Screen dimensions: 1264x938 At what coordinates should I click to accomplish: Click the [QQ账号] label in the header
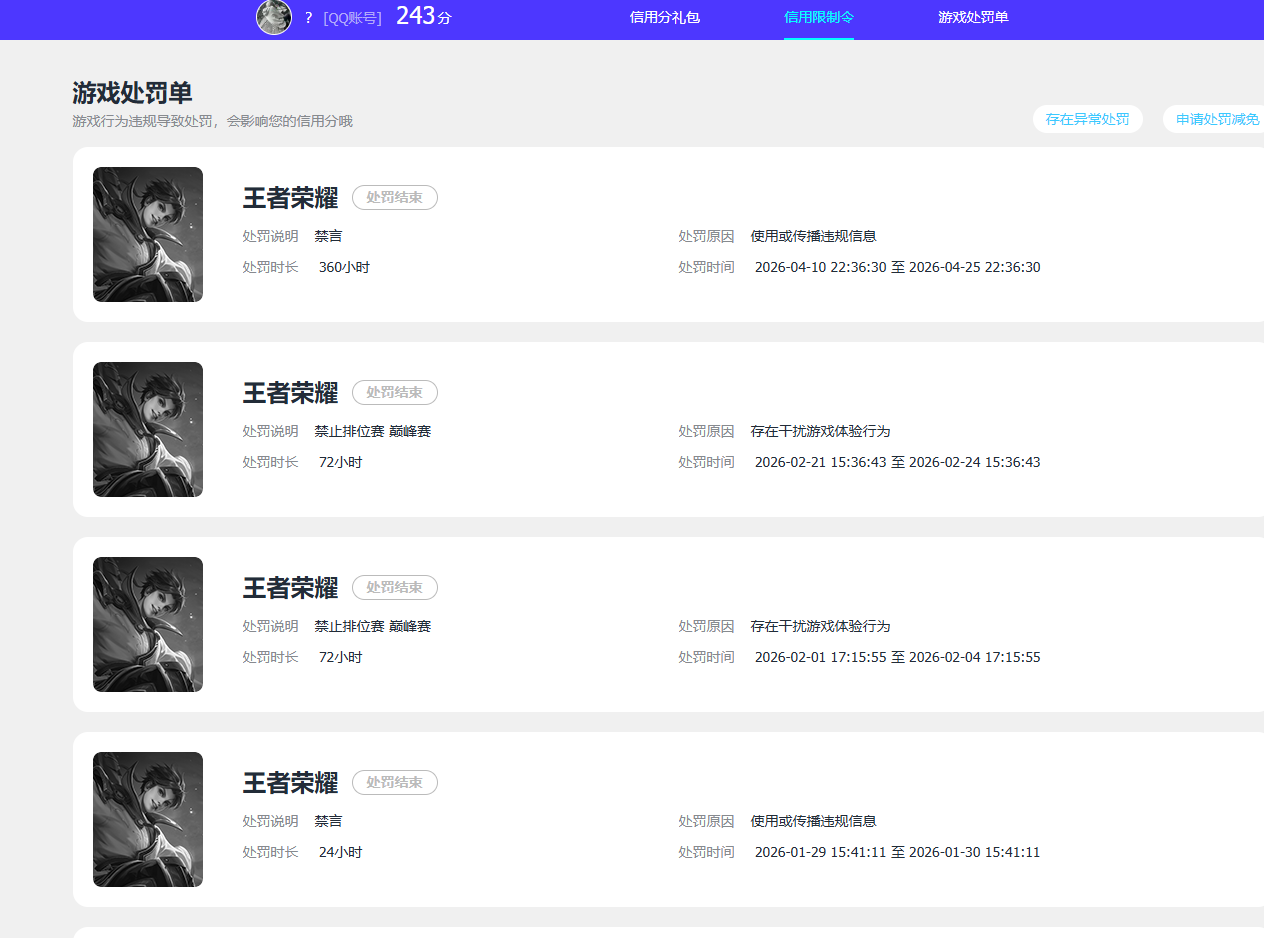click(352, 18)
